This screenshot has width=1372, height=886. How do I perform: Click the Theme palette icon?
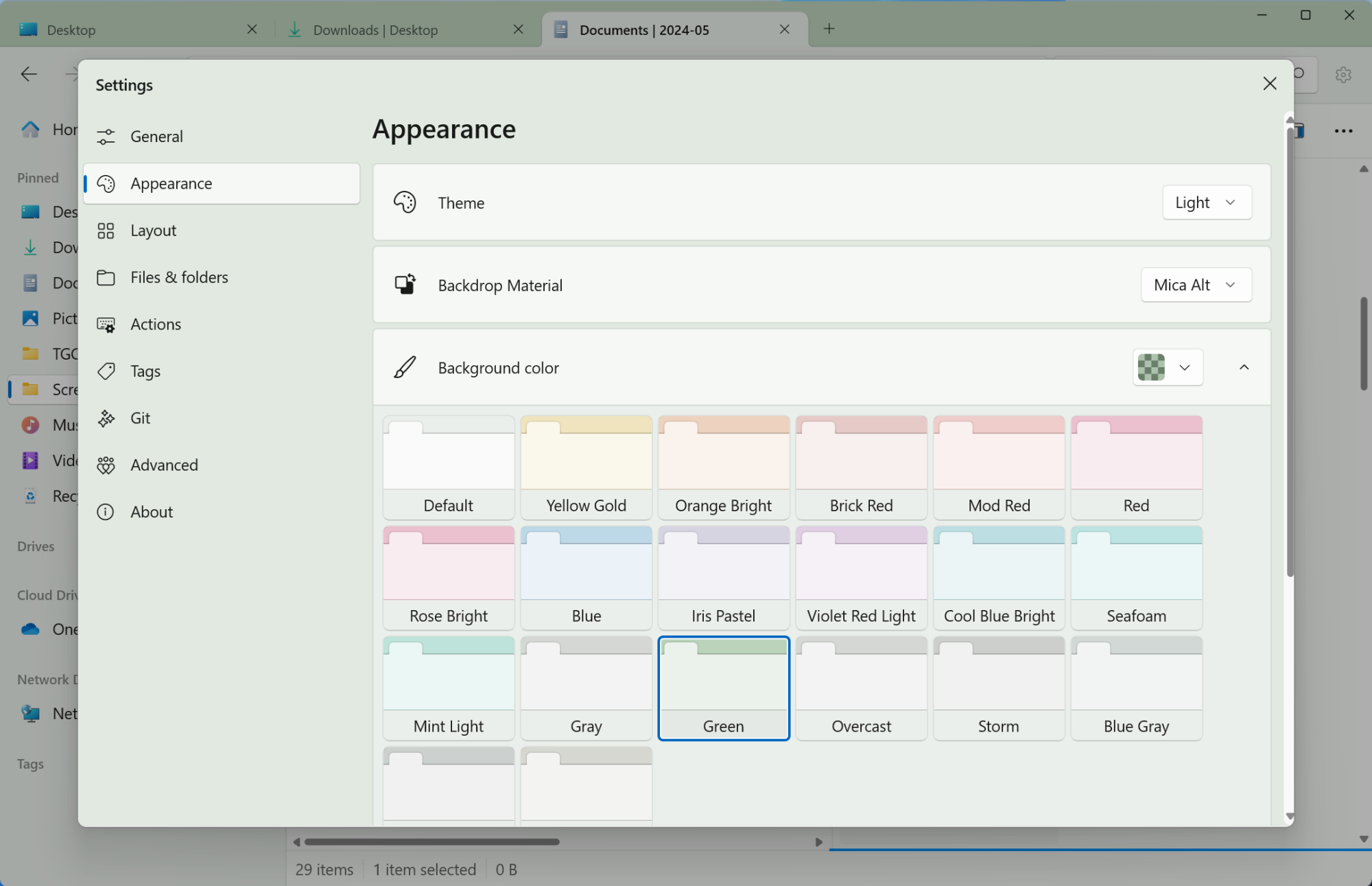(405, 202)
